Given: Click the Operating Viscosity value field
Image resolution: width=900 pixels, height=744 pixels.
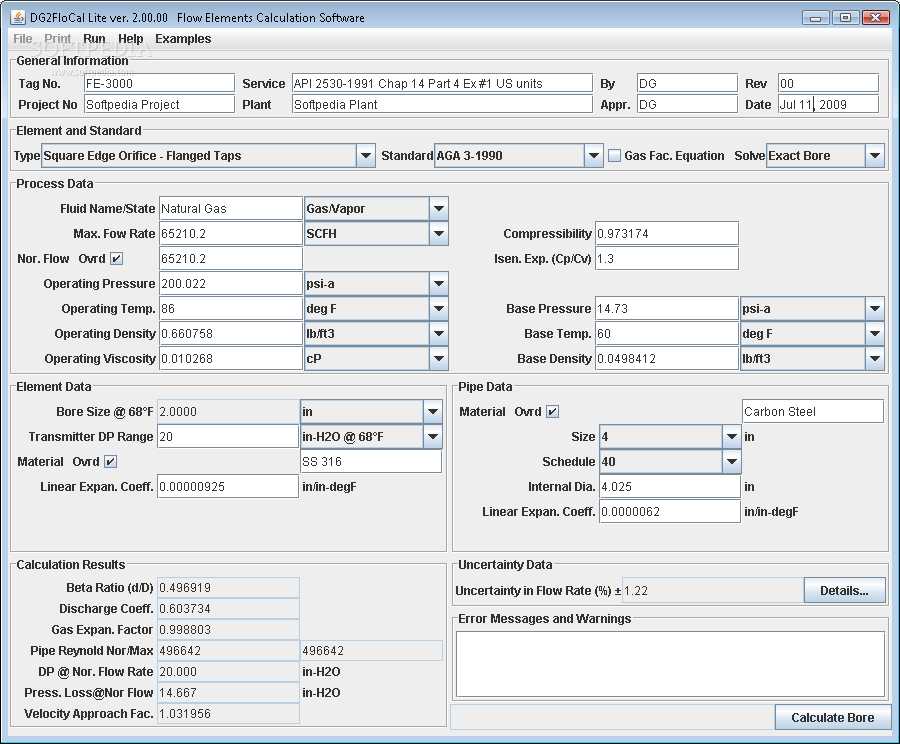Looking at the screenshot, I should (x=231, y=359).
